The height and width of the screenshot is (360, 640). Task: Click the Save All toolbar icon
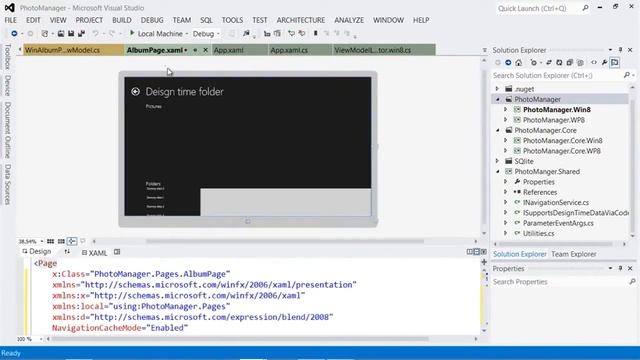tap(81, 33)
